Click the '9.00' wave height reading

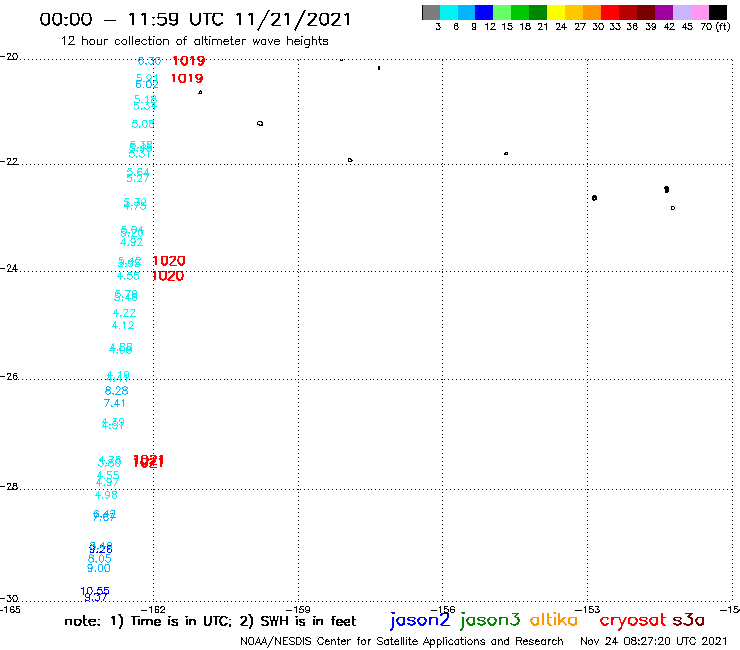coord(99,568)
